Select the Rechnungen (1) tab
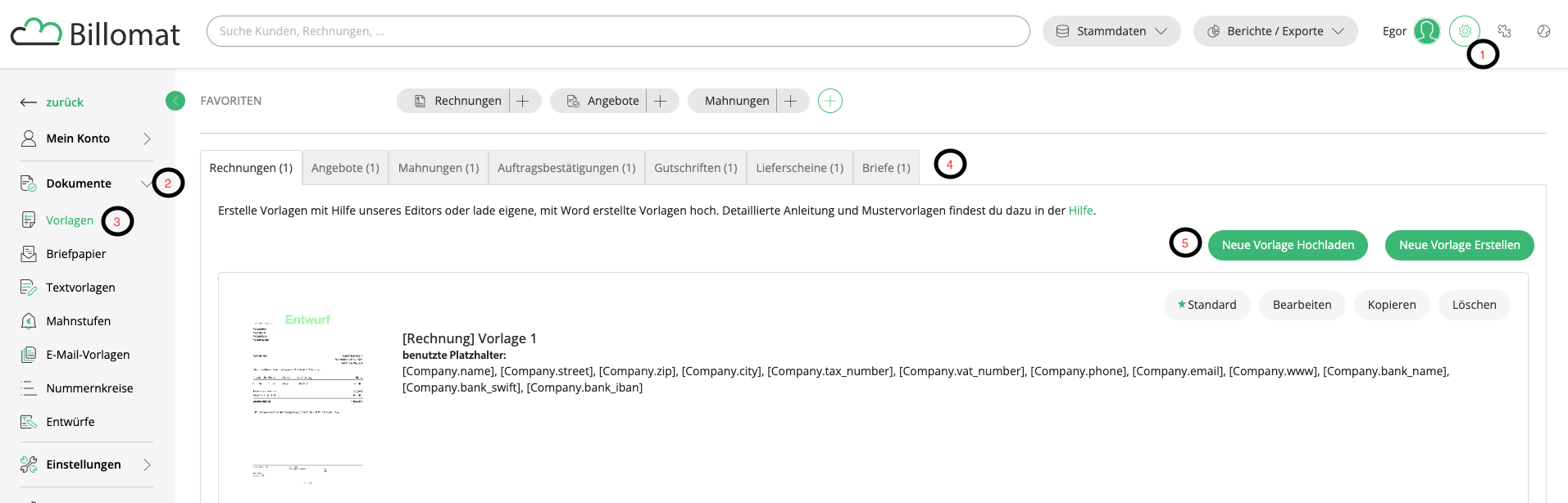The width and height of the screenshot is (1568, 503). (x=251, y=168)
